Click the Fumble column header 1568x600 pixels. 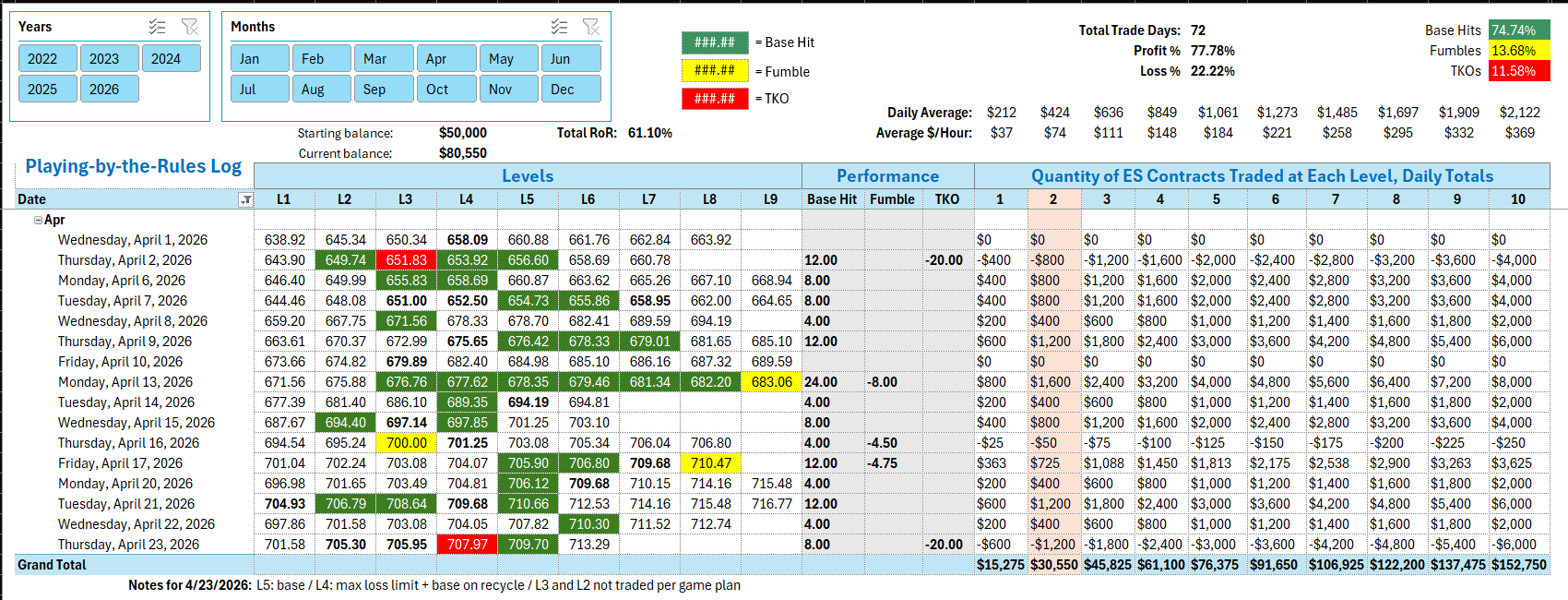click(893, 199)
